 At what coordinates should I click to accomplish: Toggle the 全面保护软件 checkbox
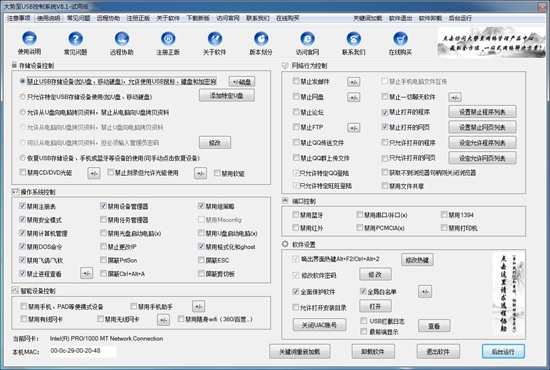coord(296,291)
